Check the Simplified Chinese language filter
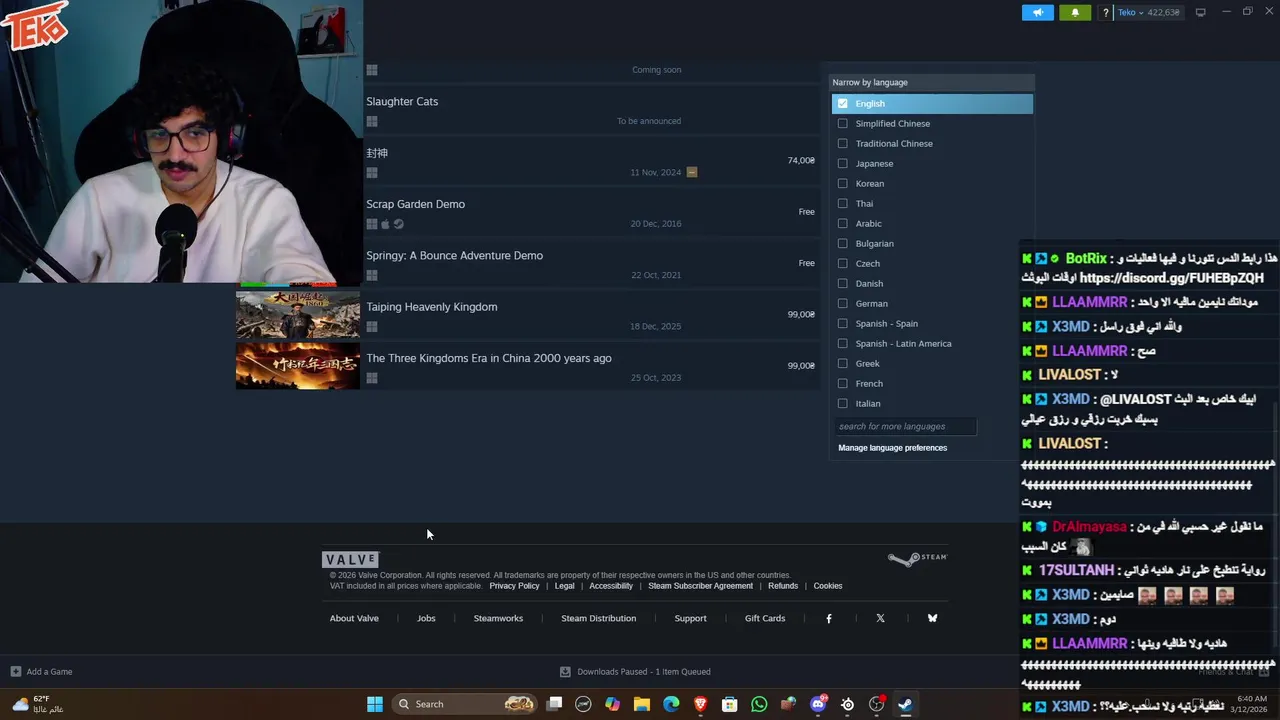 842,123
